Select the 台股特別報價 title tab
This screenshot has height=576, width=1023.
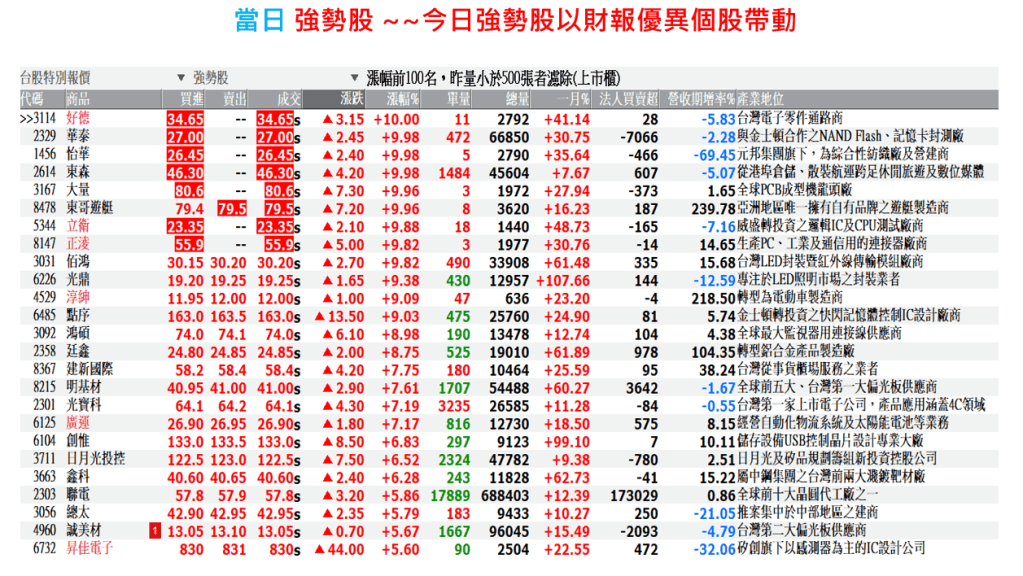56,77
